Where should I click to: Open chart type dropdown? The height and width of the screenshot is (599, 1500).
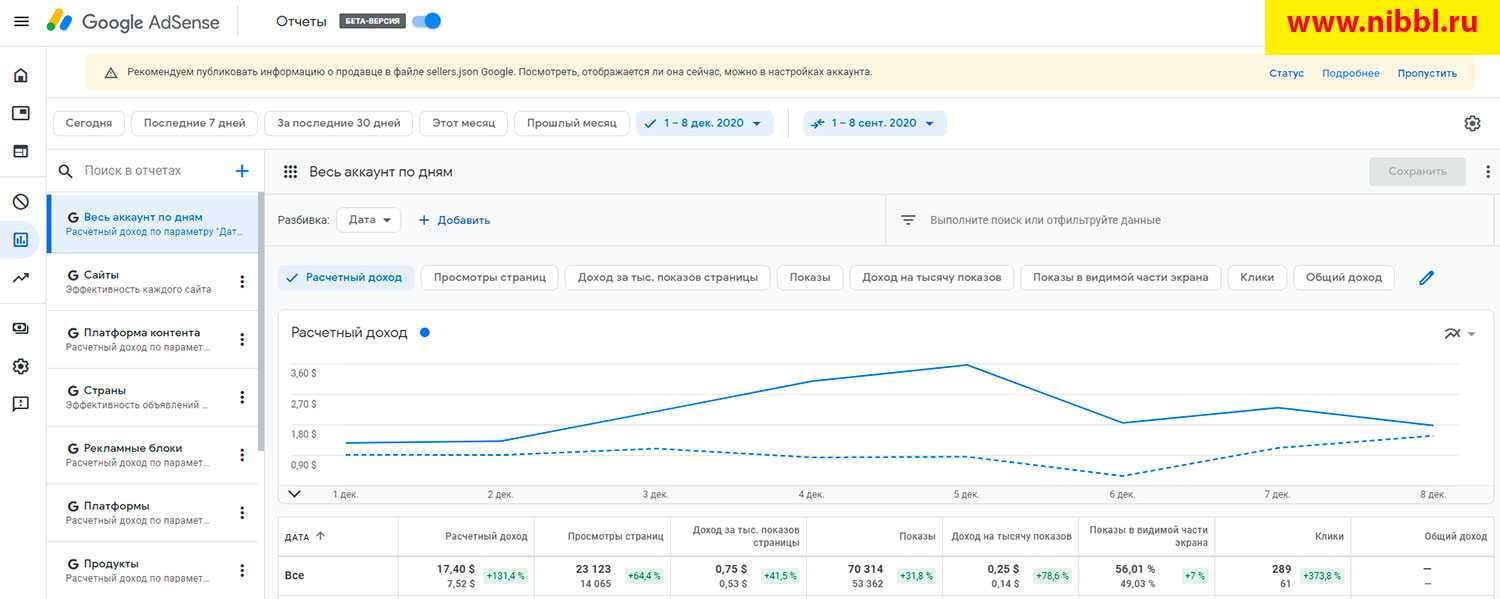(1459, 334)
